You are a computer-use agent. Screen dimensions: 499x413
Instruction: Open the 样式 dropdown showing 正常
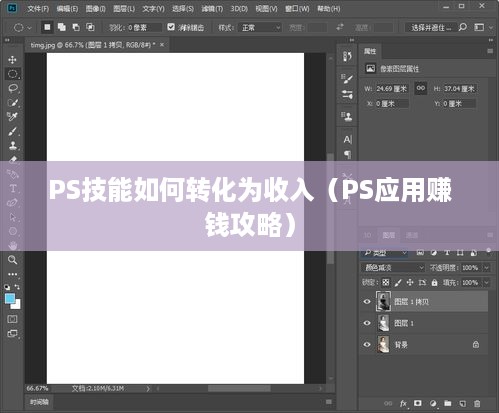pyautogui.click(x=259, y=27)
